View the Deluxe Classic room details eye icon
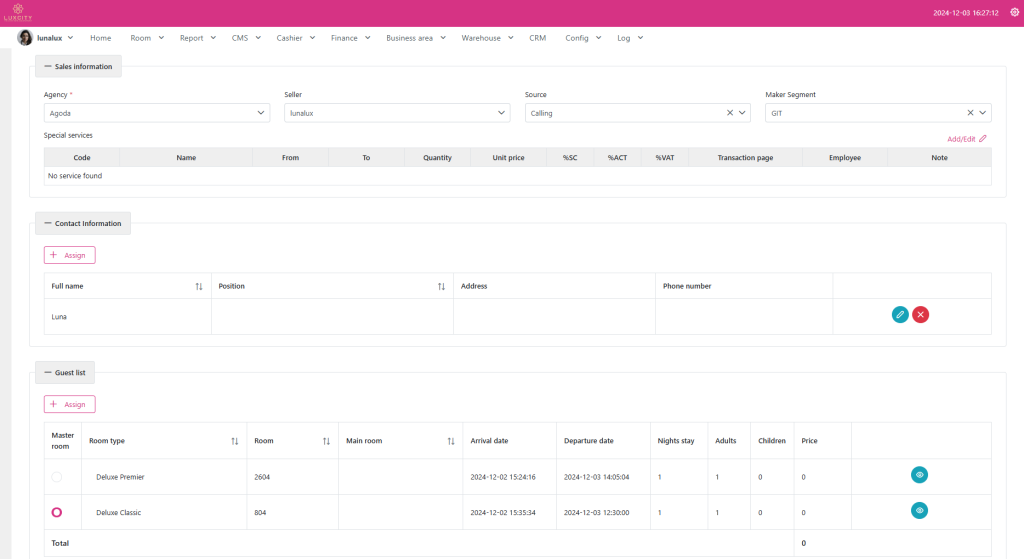 click(919, 510)
